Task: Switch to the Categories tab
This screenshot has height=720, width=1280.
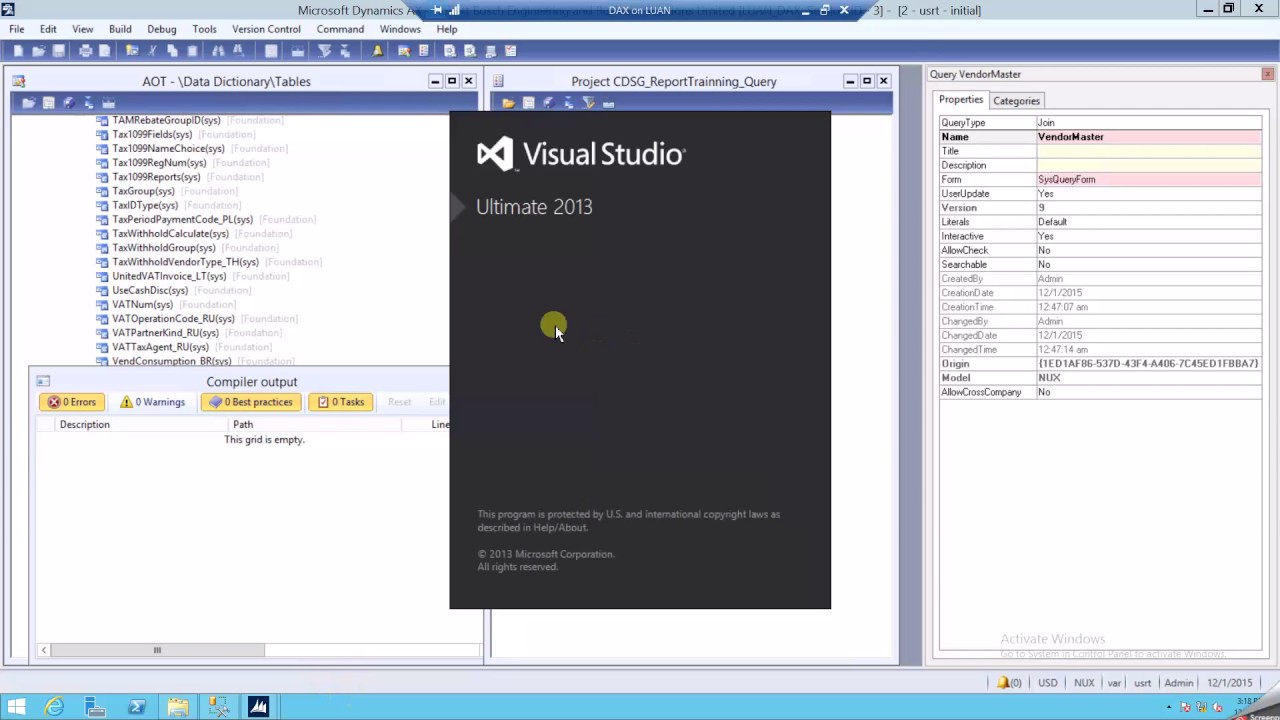Action: 1016,100
